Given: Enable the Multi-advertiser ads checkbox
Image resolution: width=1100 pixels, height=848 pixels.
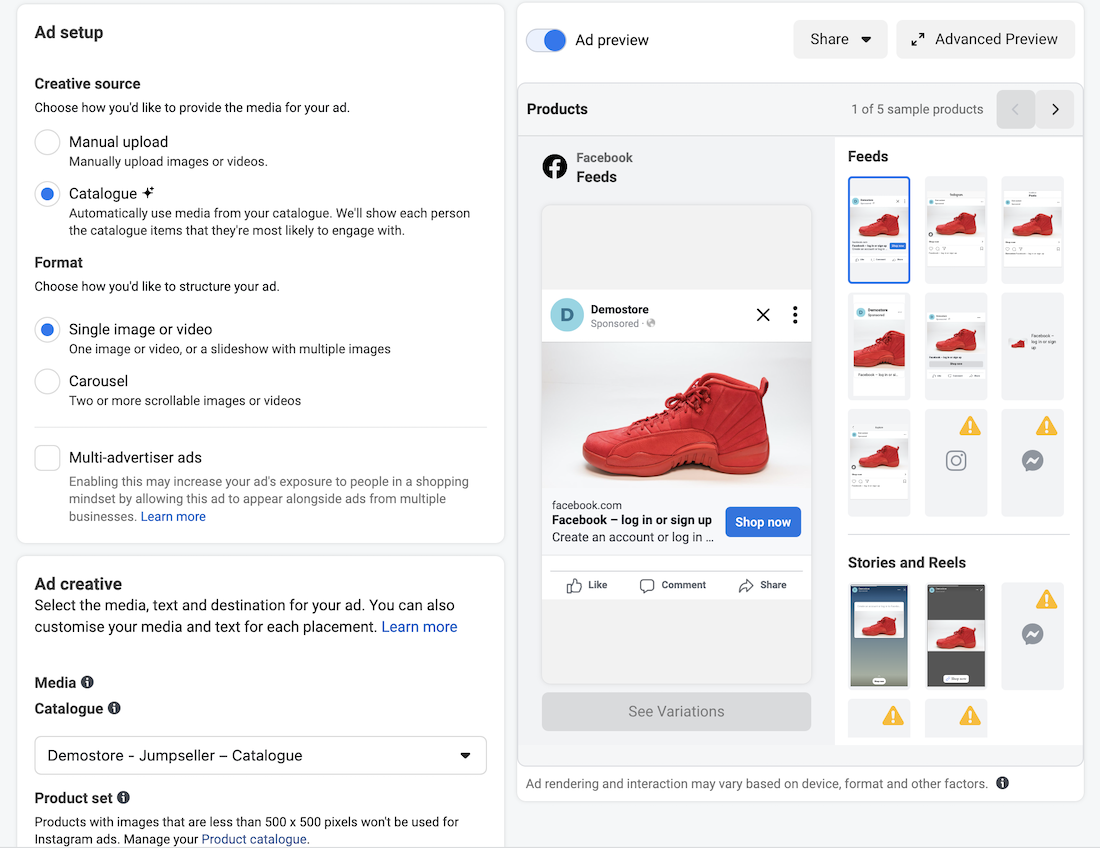Looking at the screenshot, I should [47, 458].
